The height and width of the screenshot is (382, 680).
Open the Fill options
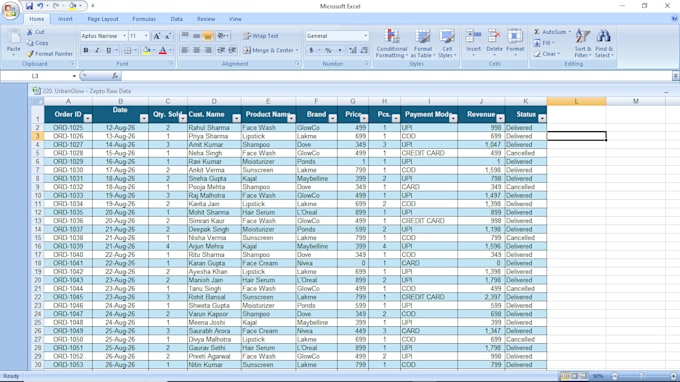544,43
